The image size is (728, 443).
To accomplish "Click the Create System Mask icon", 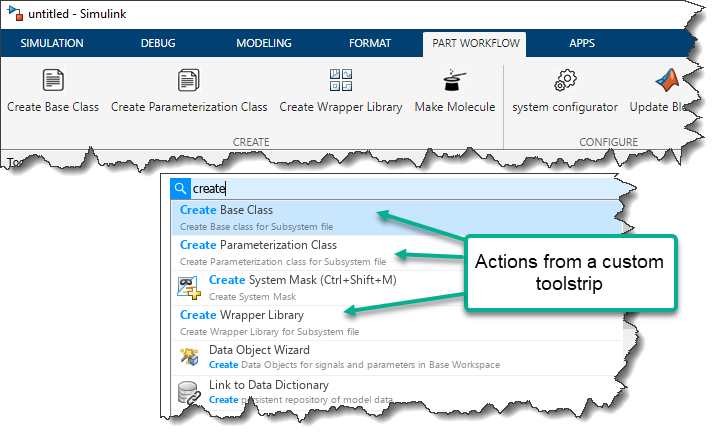I will (x=189, y=287).
